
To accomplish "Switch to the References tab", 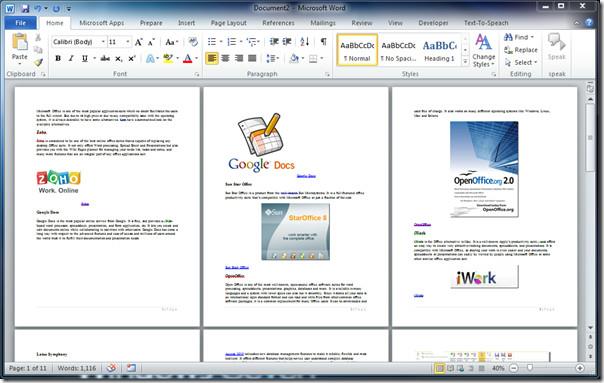I will [x=278, y=23].
